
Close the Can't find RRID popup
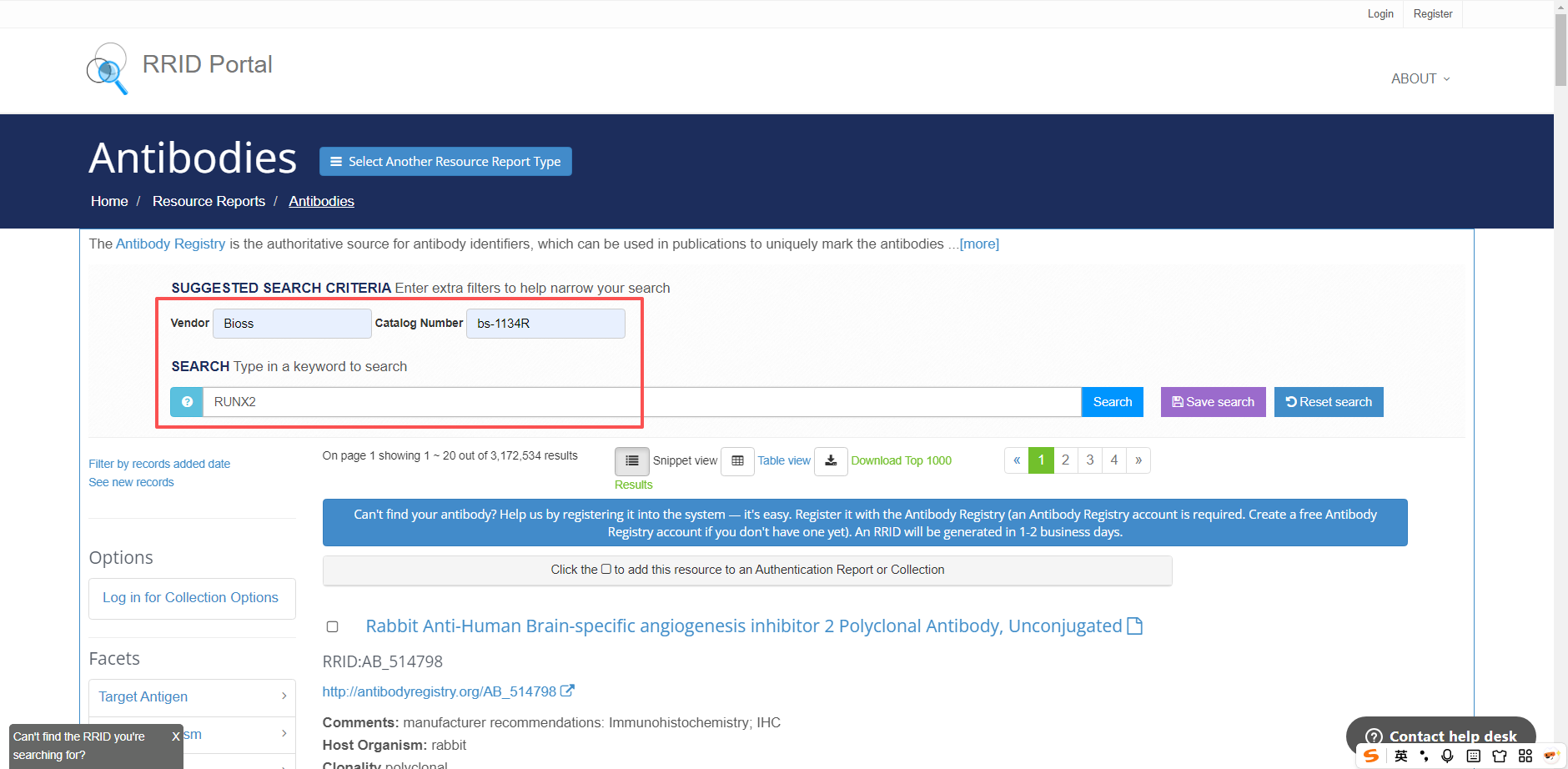click(x=175, y=736)
